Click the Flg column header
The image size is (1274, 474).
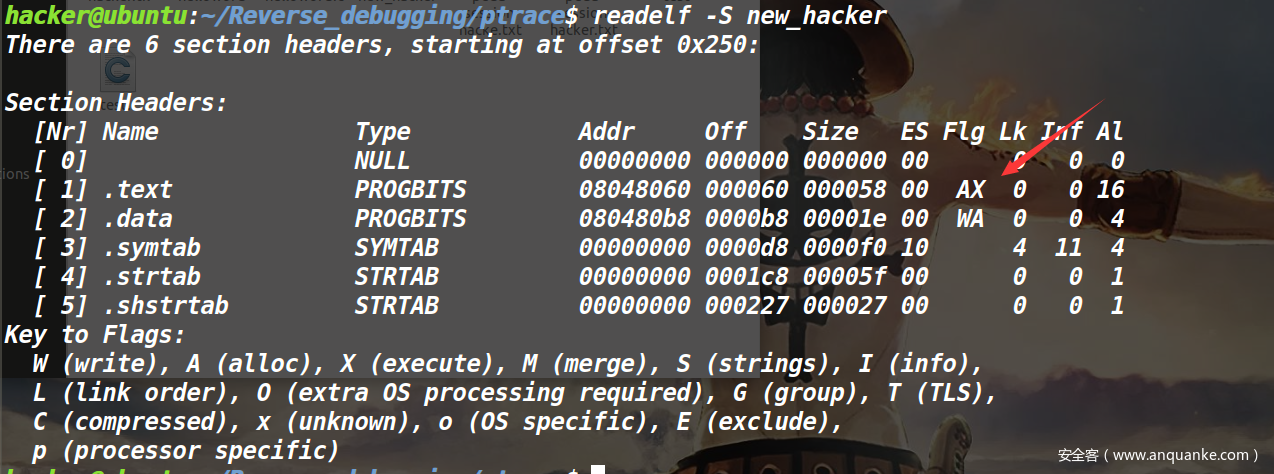click(963, 132)
